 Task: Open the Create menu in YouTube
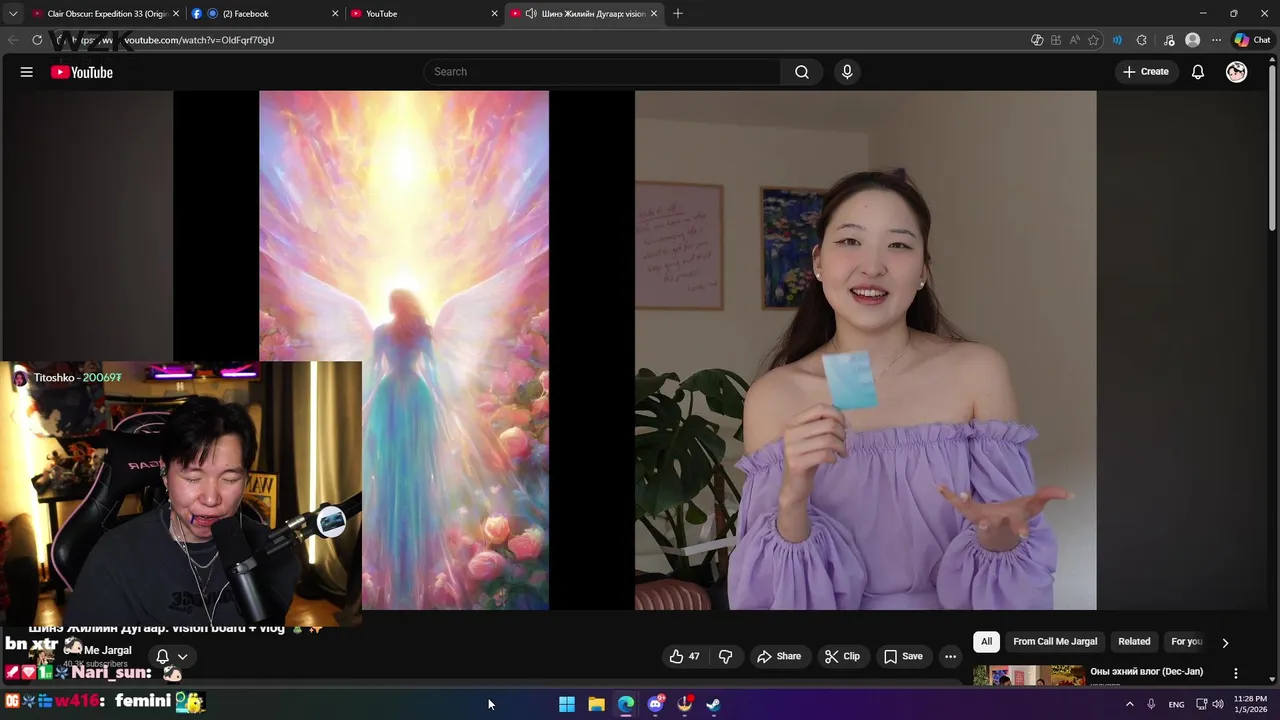1146,72
